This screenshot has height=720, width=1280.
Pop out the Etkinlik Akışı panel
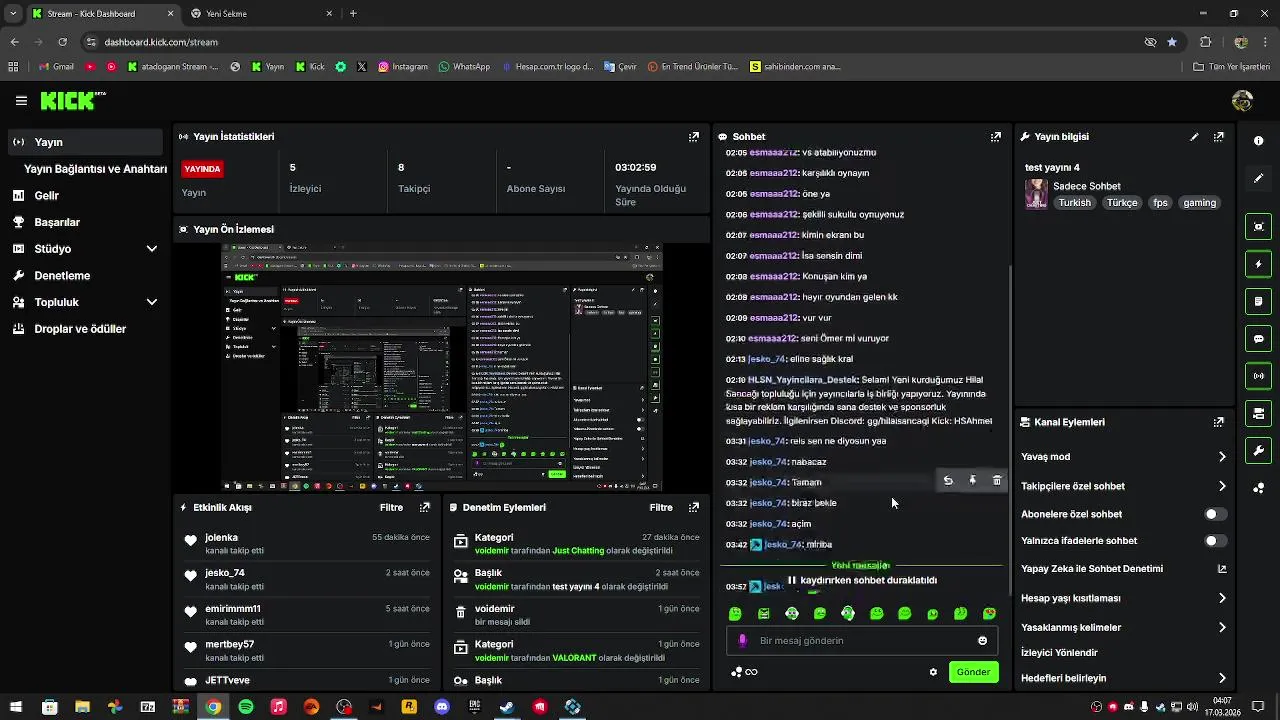tap(425, 508)
